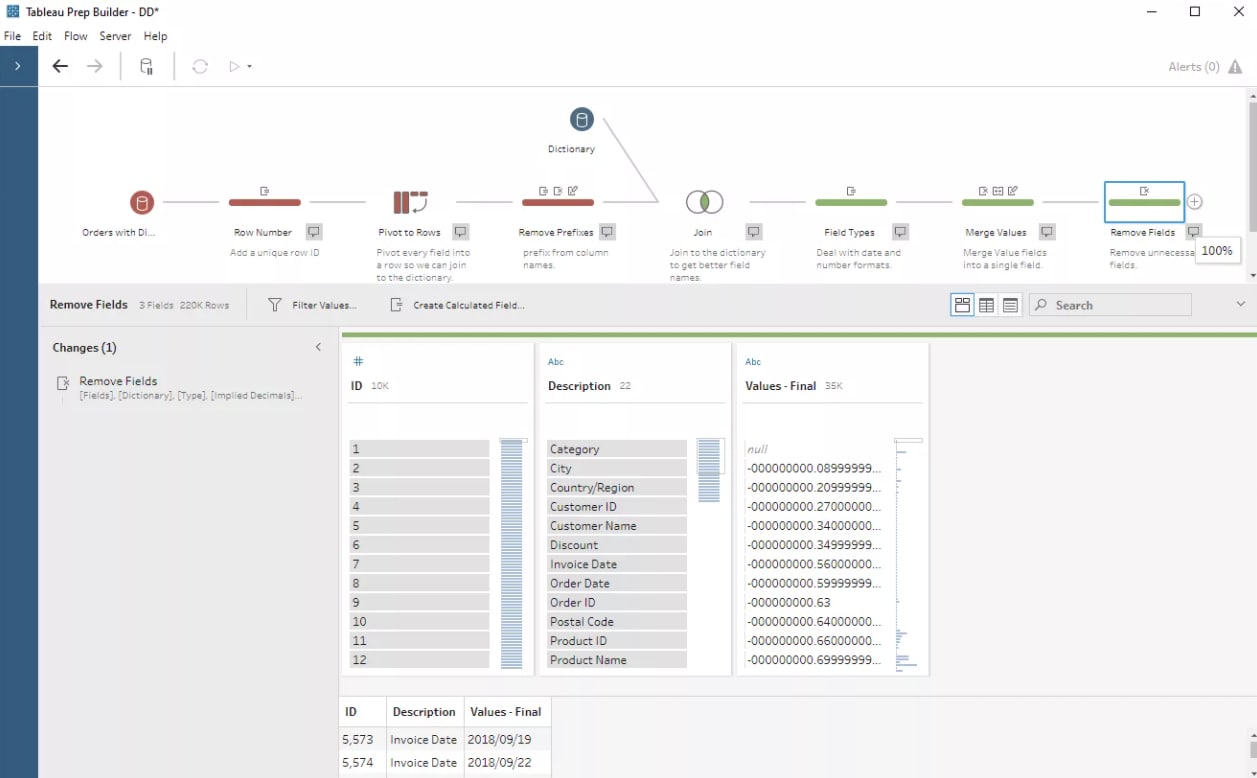Select the Merge Values clean step
The image size is (1257, 778).
(x=998, y=202)
